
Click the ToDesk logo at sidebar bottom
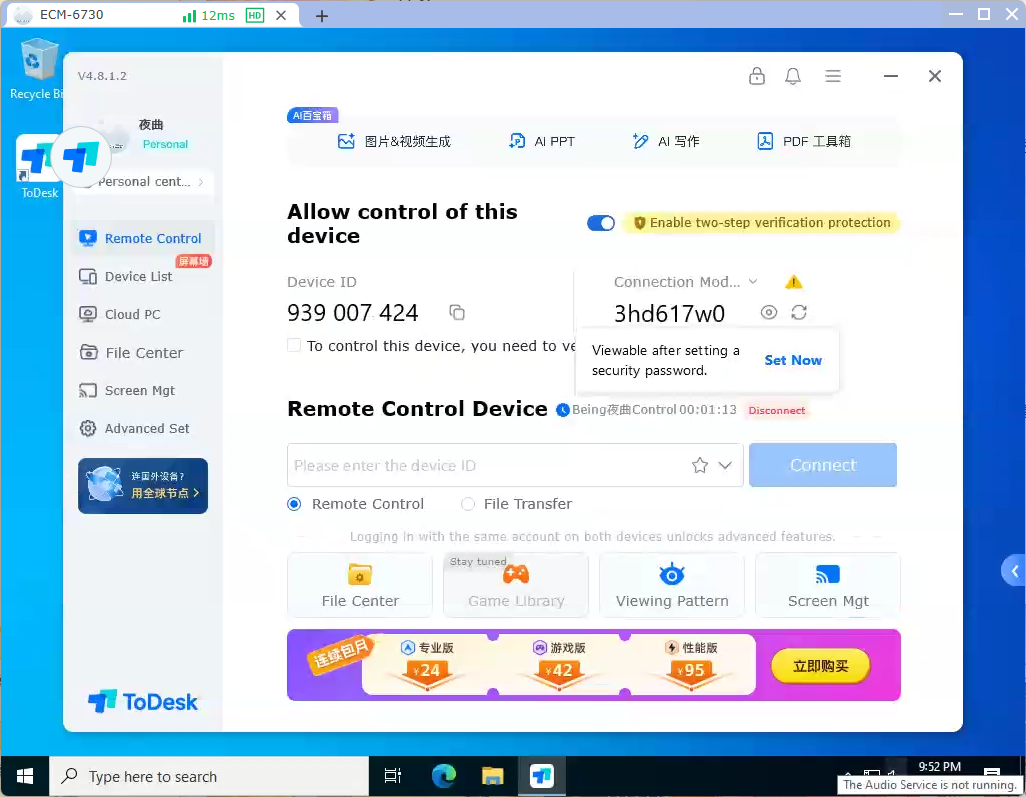click(142, 701)
